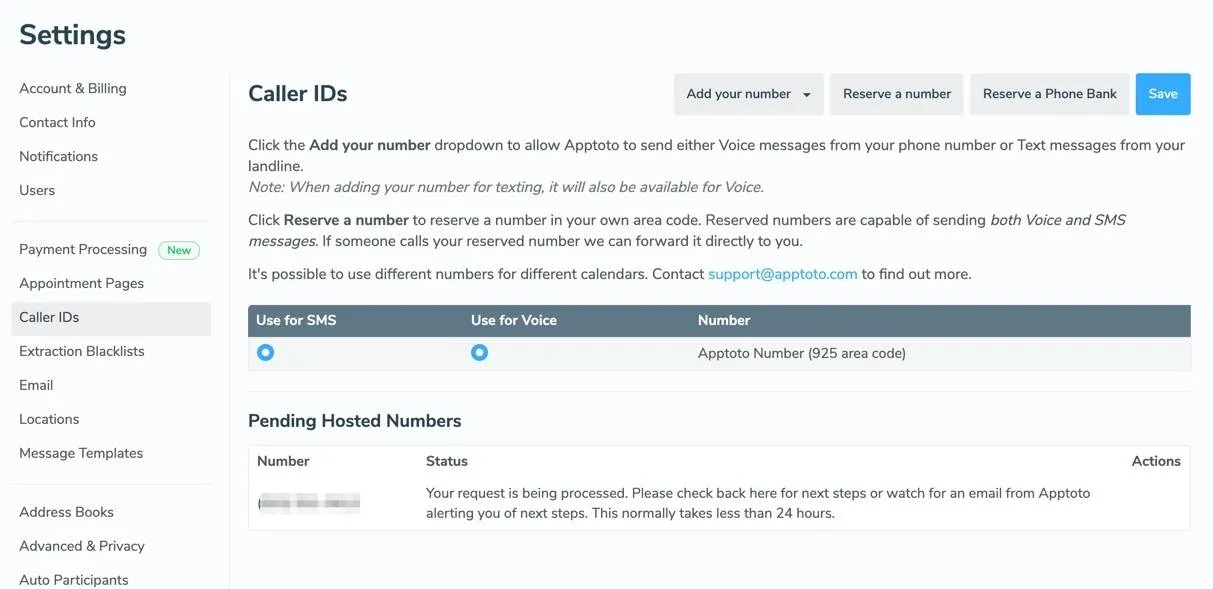Open Payment Processing settings

point(82,249)
